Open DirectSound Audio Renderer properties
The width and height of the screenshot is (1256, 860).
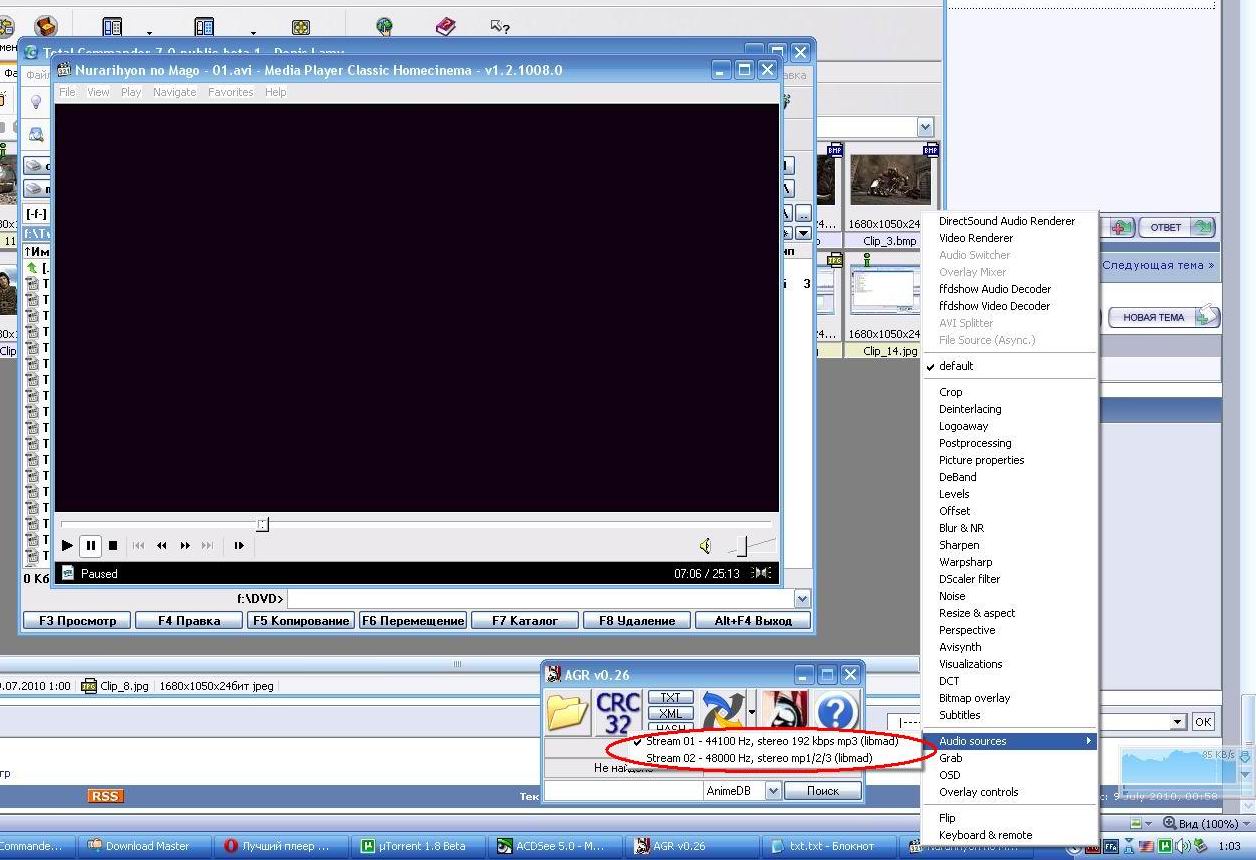(x=1009, y=221)
